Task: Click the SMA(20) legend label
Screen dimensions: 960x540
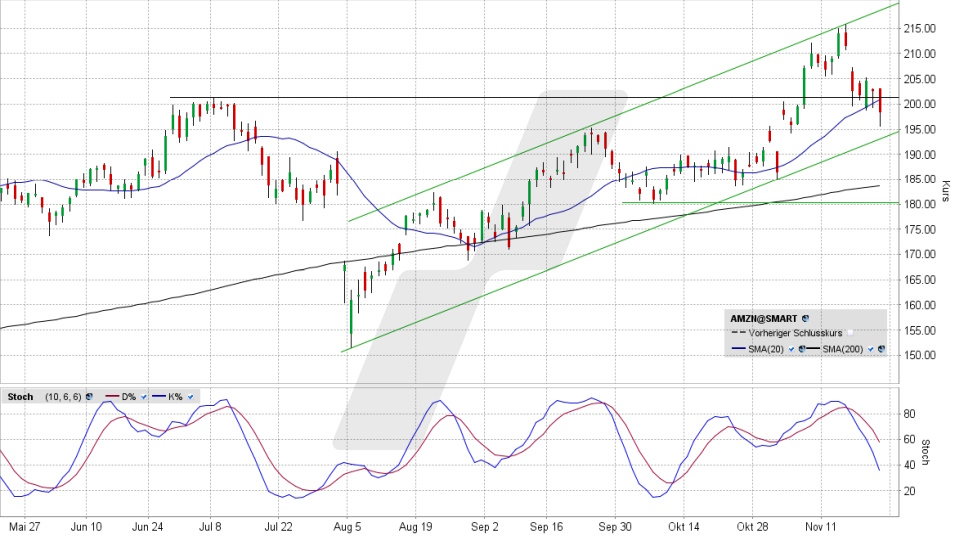Action: pos(766,349)
